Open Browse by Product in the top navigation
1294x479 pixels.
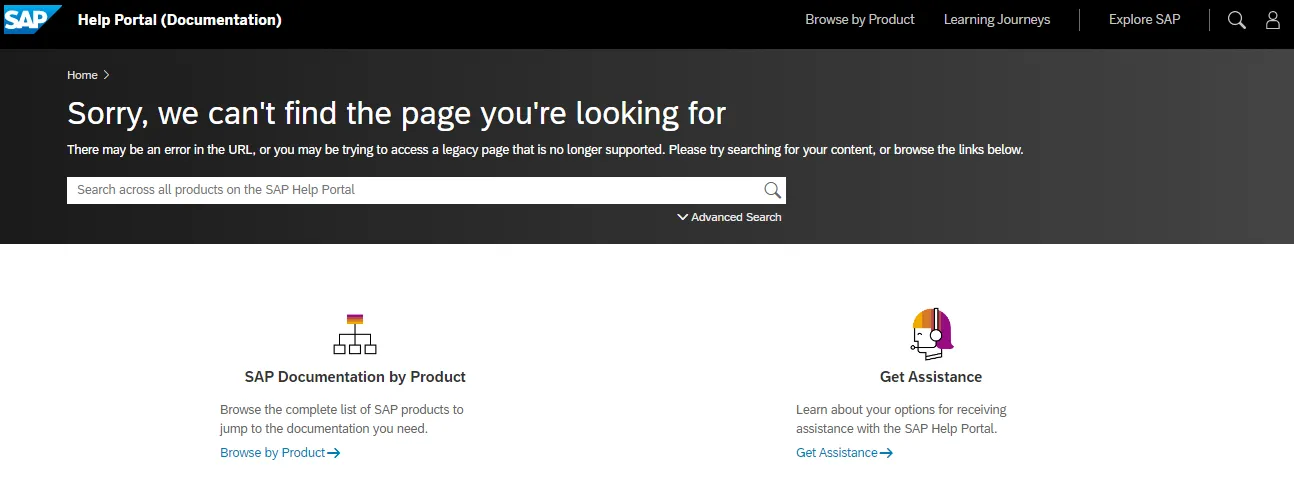click(x=859, y=20)
